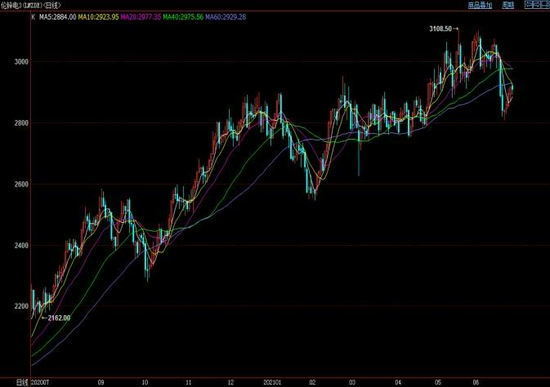Click the 11 month axis label
Screen dimensions: 550x387
pyautogui.click(x=188, y=382)
